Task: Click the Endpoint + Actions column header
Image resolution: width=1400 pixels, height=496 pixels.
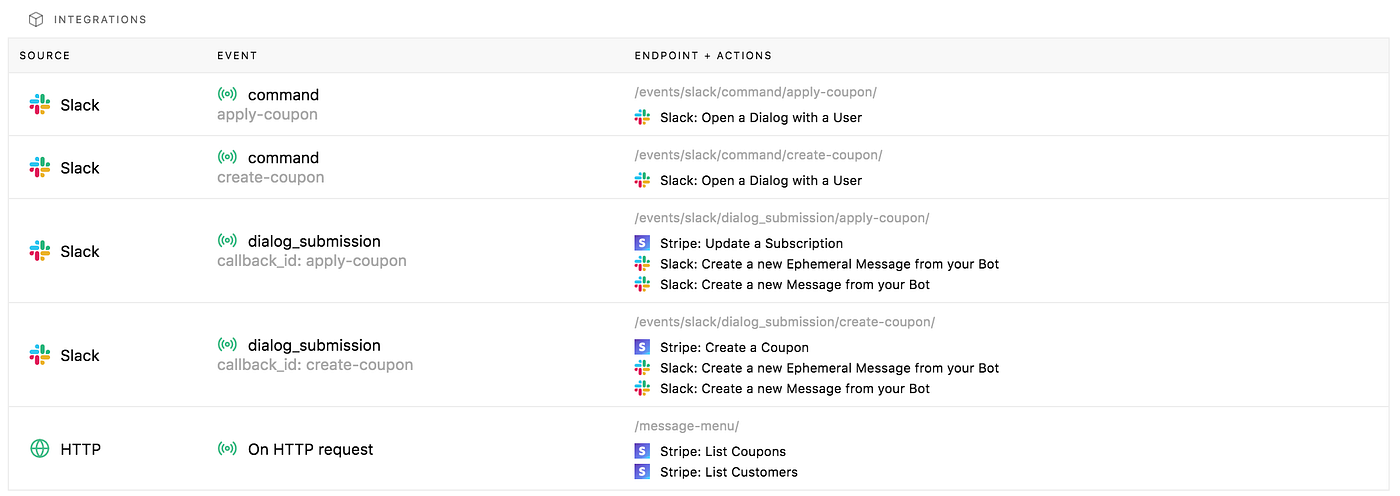Action: click(x=703, y=55)
